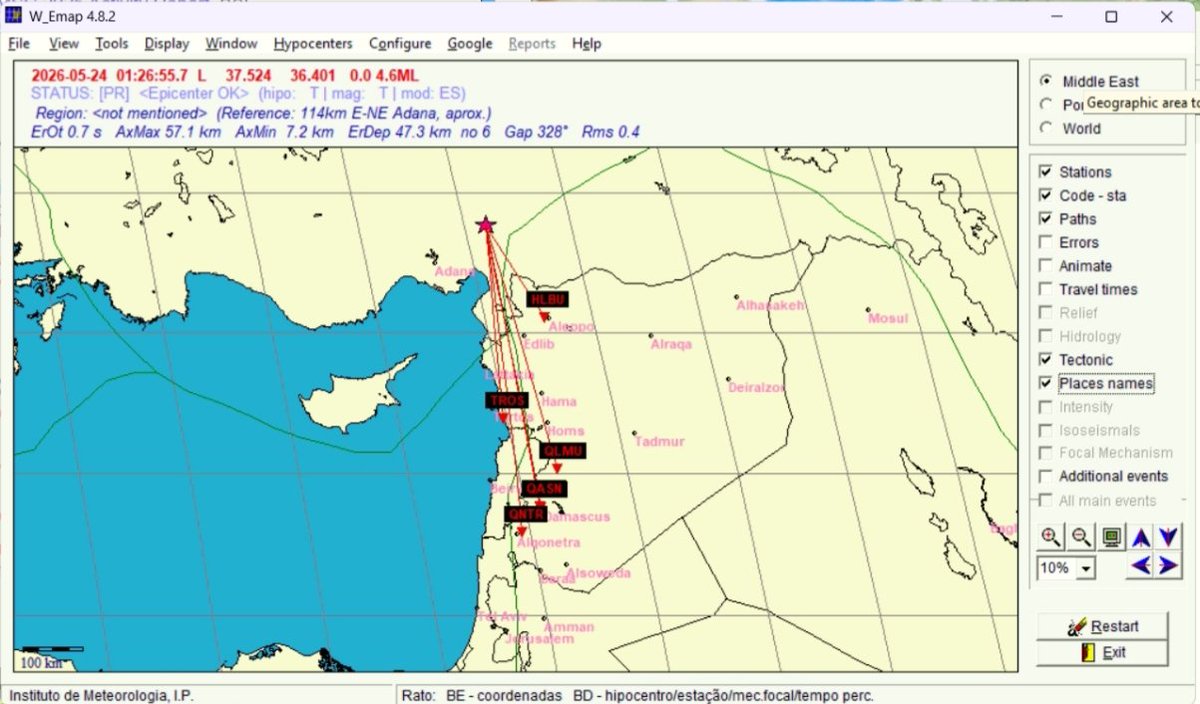This screenshot has height=704, width=1200.
Task: Click the Restart button
Action: point(1102,626)
